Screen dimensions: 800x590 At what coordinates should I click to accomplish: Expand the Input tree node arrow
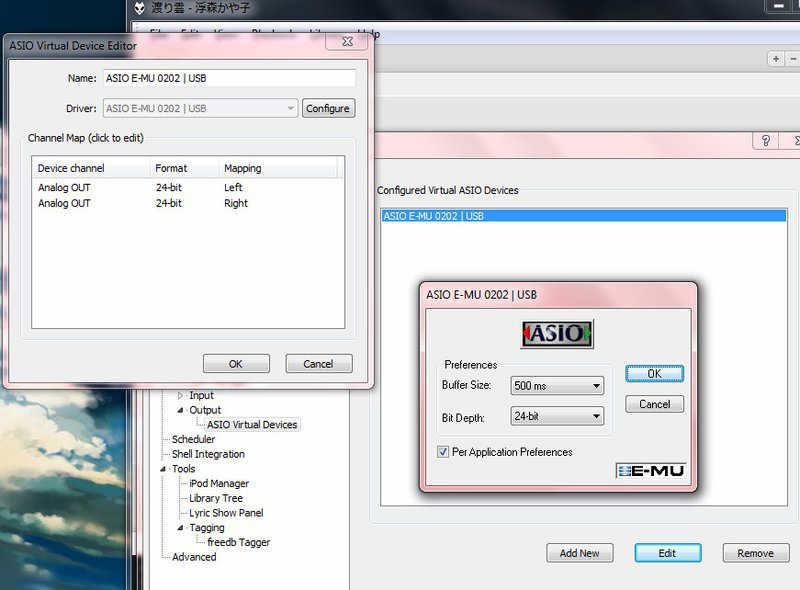click(180, 396)
